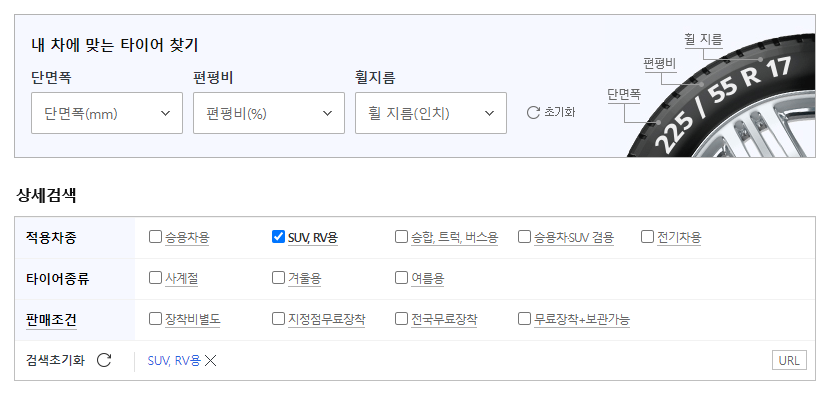829x395 pixels.
Task: Click the 검색초기화 refresh icon
Action: coord(104,361)
